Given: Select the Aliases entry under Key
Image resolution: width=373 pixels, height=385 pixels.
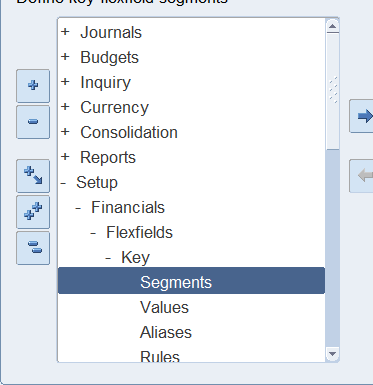Looking at the screenshot, I should [x=166, y=332].
